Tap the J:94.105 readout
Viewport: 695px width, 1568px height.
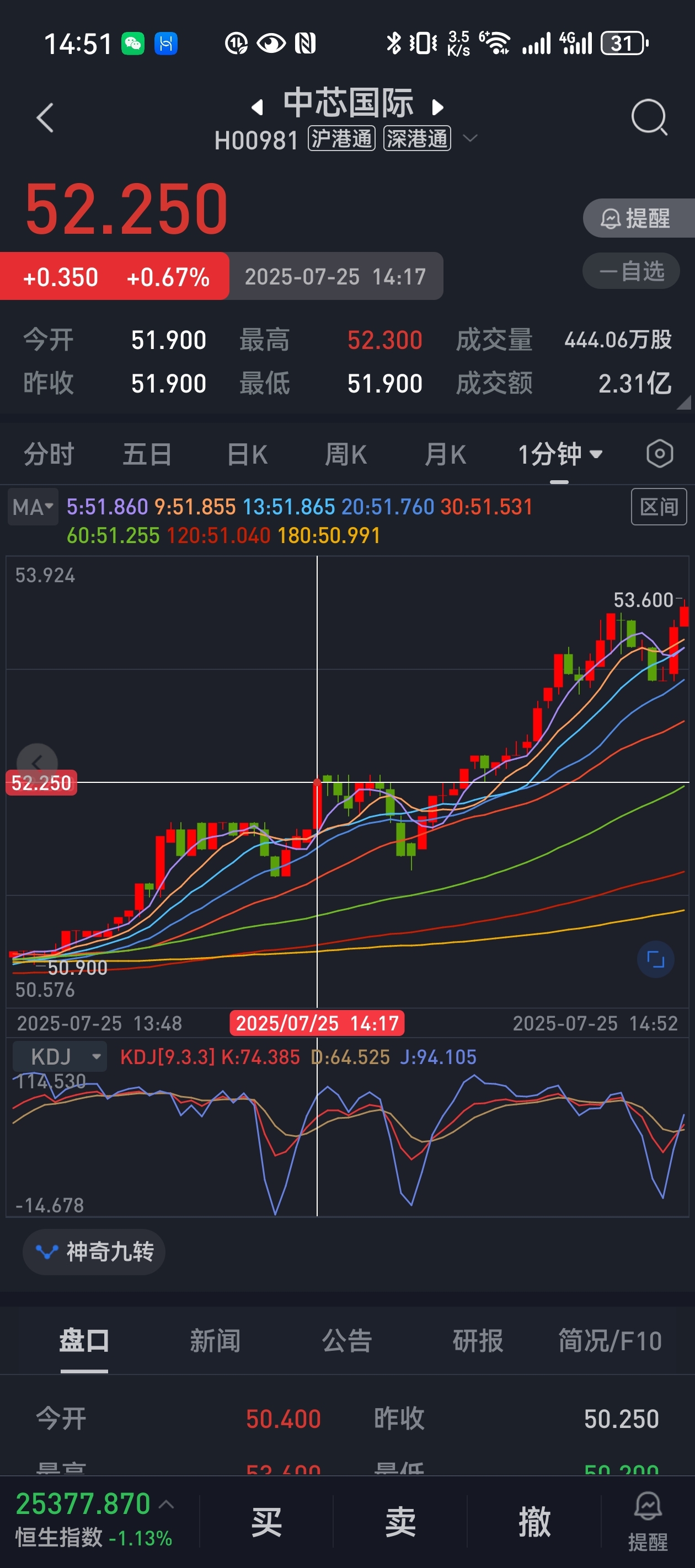[438, 1057]
